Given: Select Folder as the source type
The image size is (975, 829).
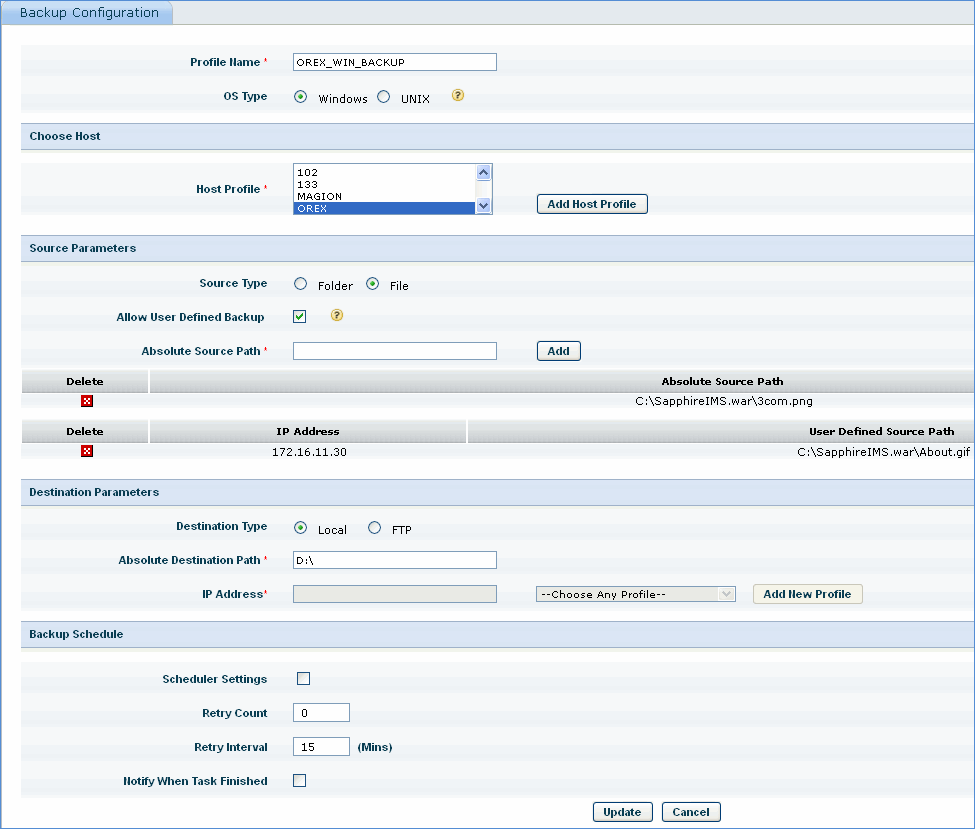Looking at the screenshot, I should click(x=301, y=284).
